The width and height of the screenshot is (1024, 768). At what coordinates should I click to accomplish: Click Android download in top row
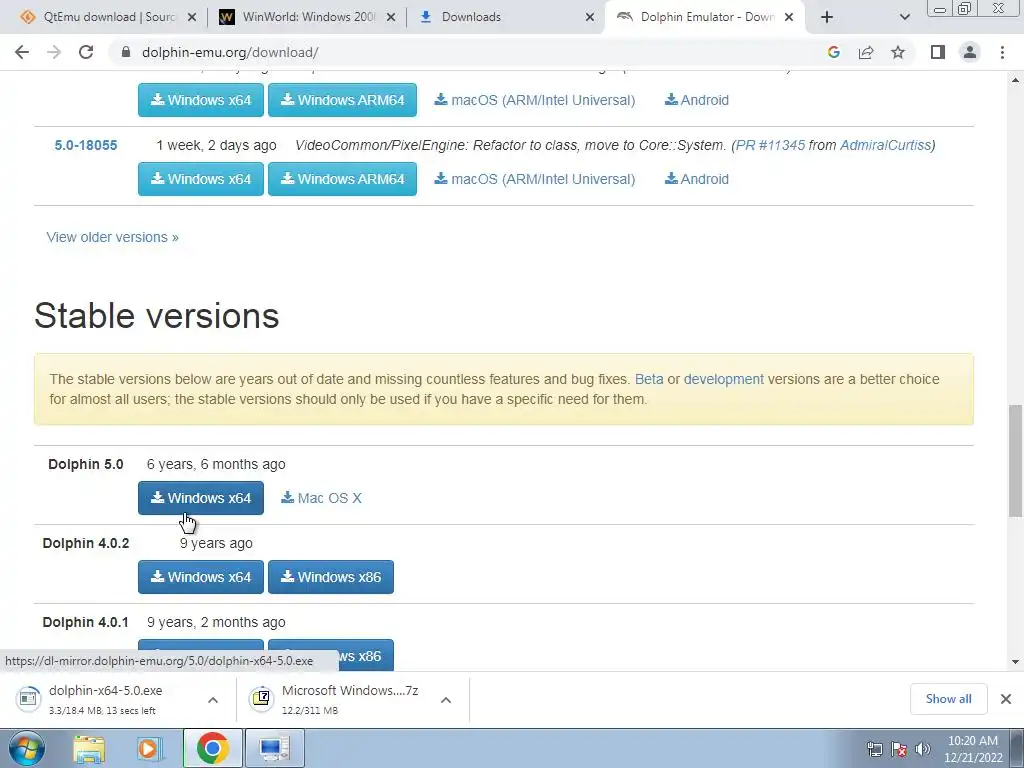tap(697, 100)
